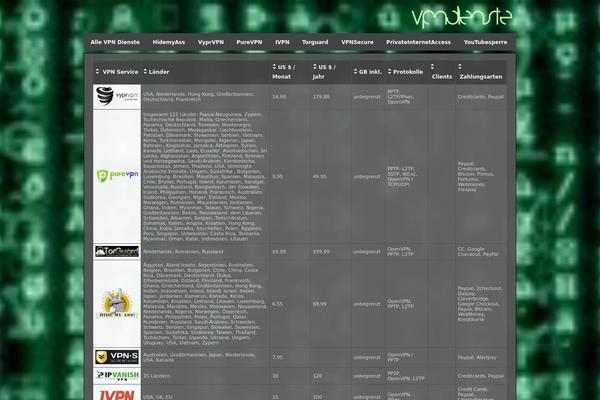600x400 pixels.
Task: Select TorGuard 'unbegrenzt' data cell
Action: click(367, 252)
